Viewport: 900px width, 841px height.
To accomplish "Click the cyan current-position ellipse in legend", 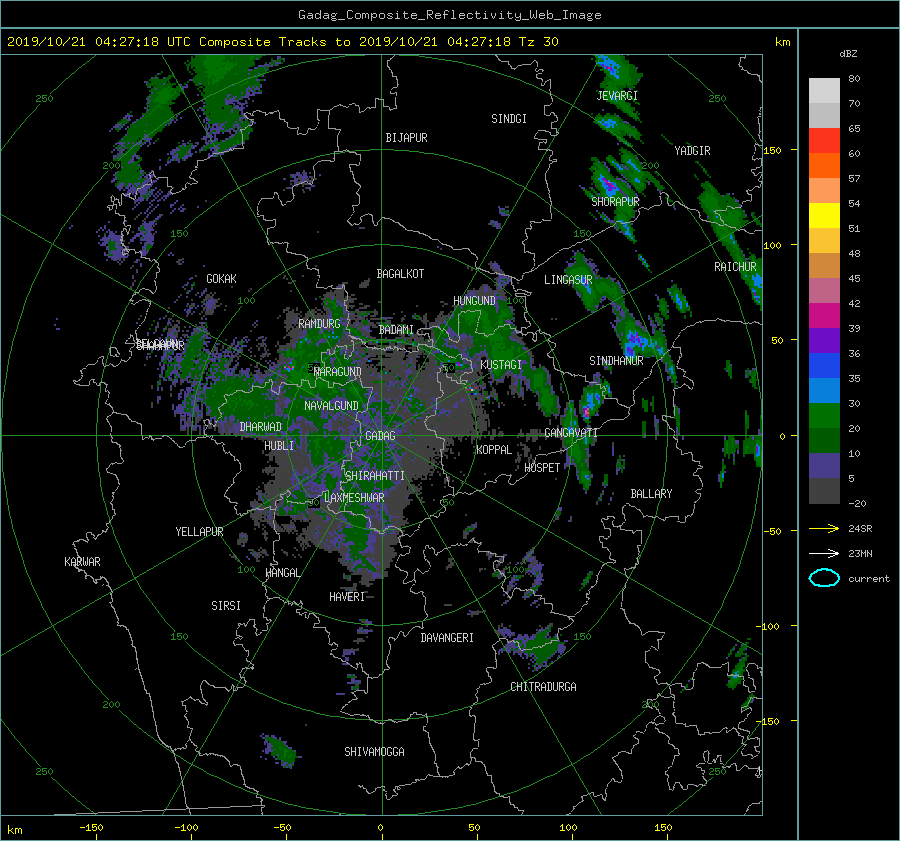I will coord(824,578).
